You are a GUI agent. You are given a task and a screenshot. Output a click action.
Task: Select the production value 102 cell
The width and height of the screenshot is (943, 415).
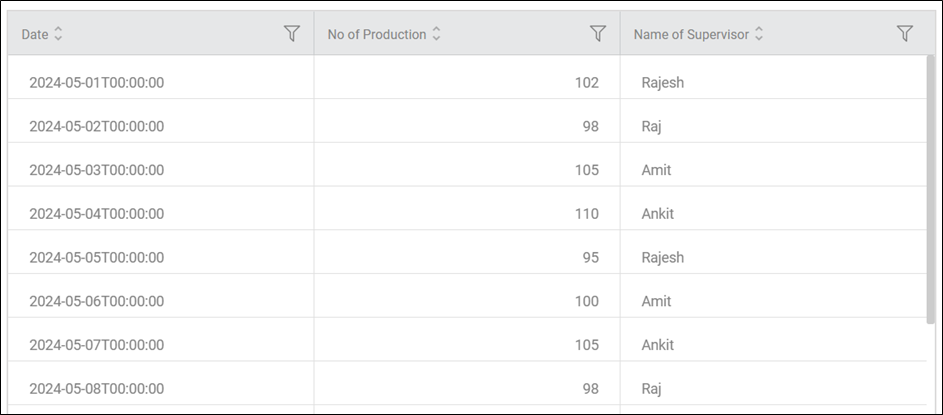point(467,82)
